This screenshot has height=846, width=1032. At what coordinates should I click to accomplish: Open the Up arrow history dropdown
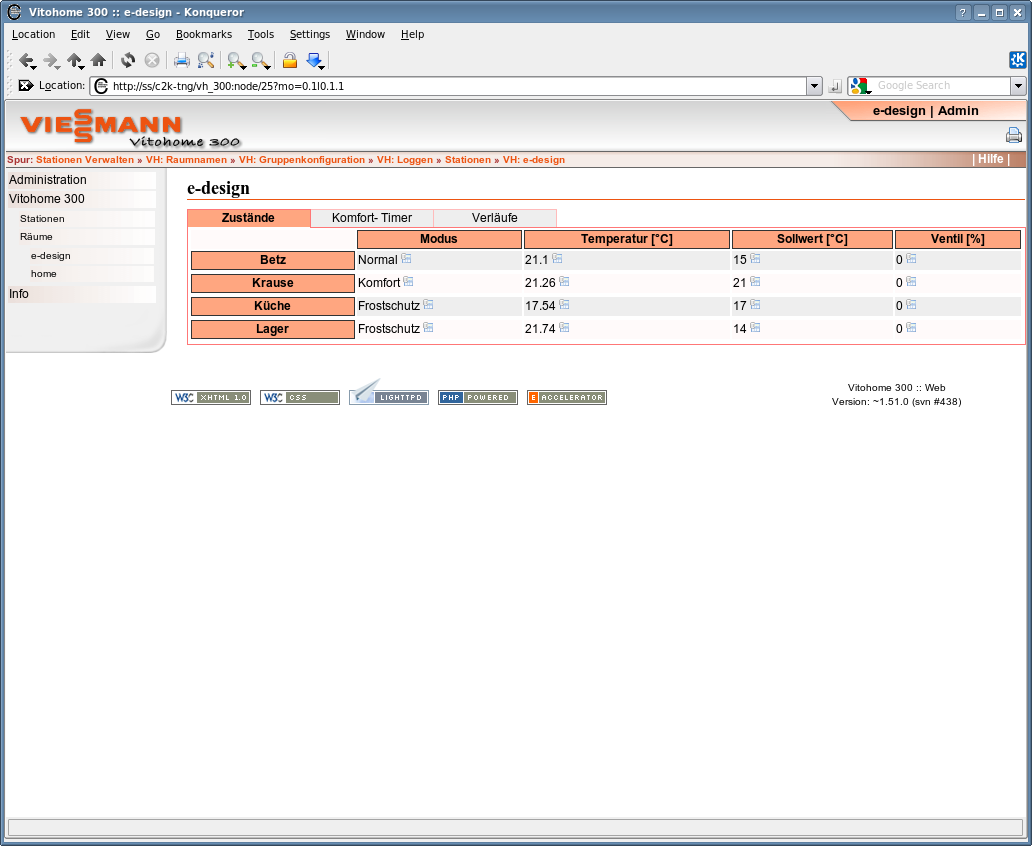click(81, 66)
